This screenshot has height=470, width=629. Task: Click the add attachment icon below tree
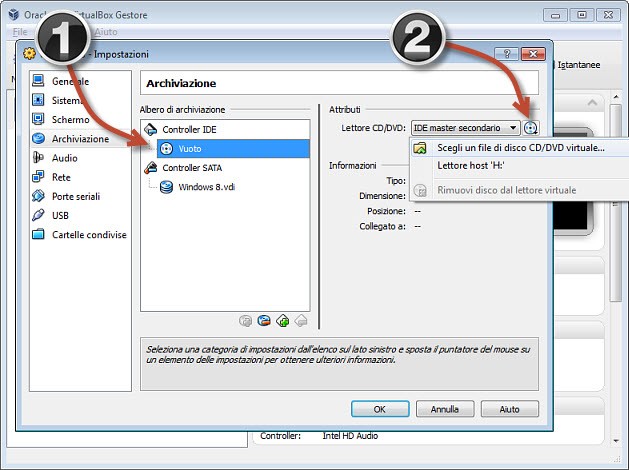pyautogui.click(x=283, y=321)
